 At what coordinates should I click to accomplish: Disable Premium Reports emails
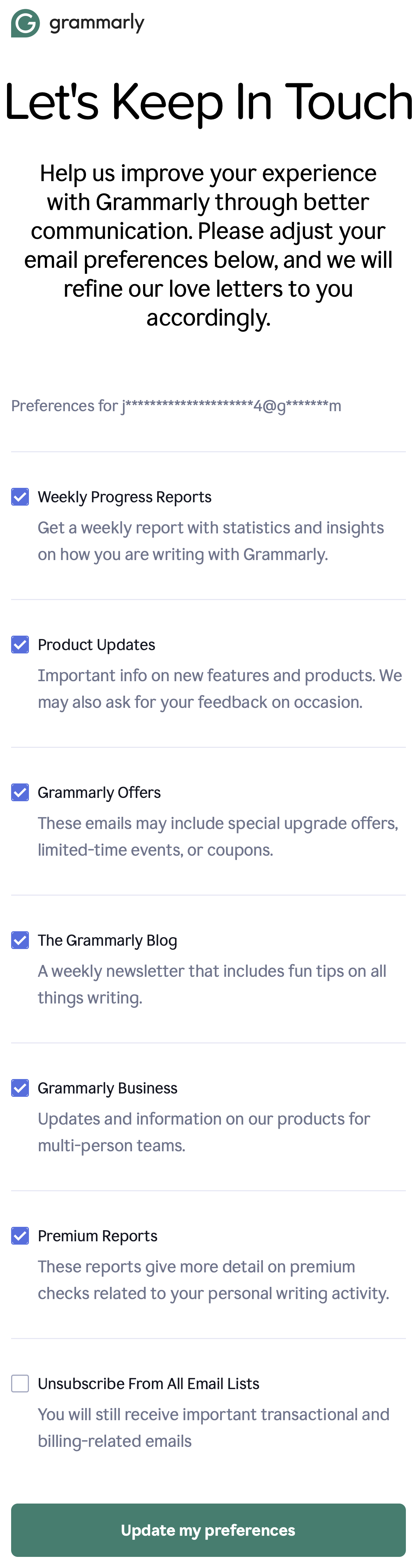(x=20, y=1236)
